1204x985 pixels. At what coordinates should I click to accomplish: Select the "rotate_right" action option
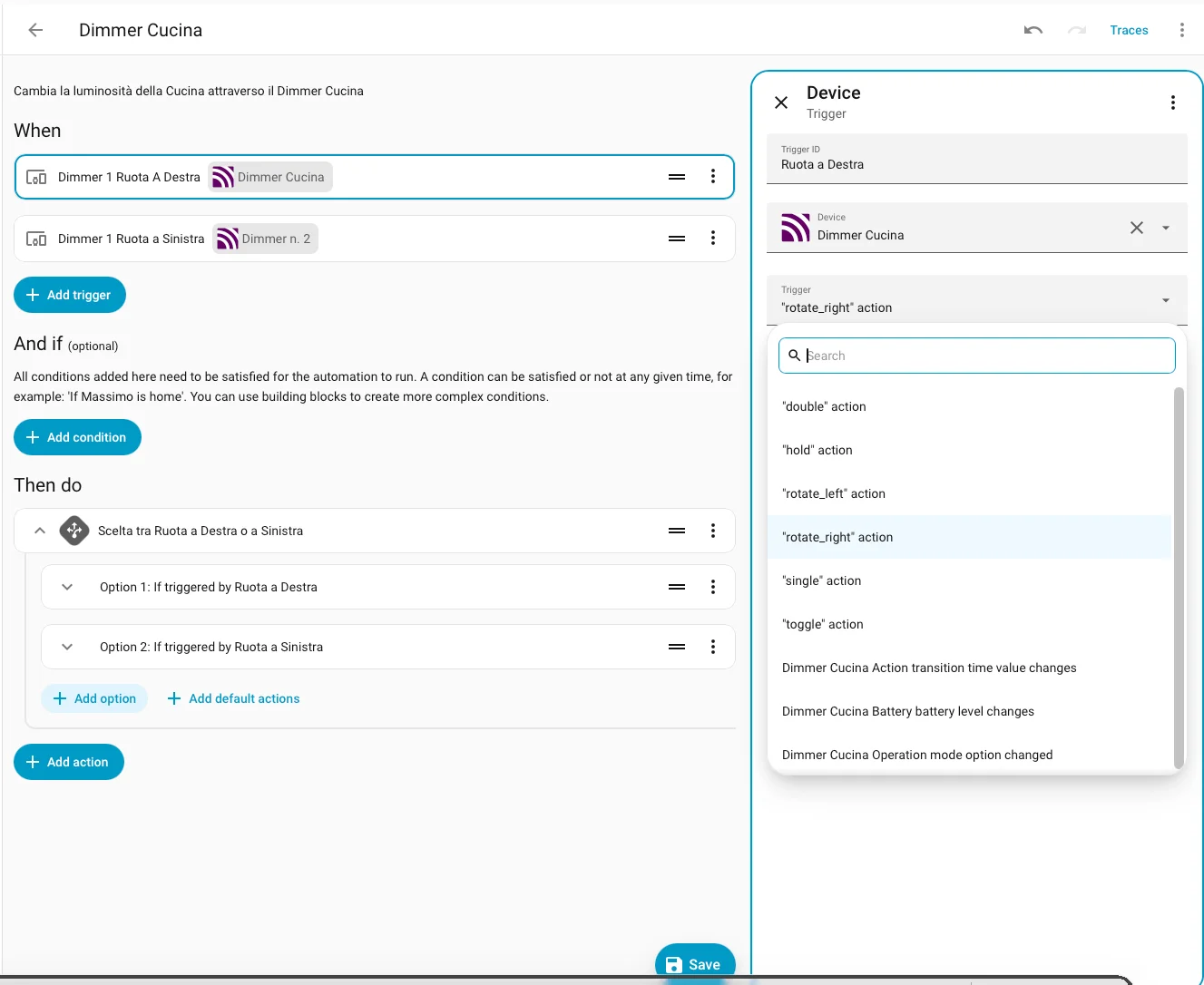(970, 537)
